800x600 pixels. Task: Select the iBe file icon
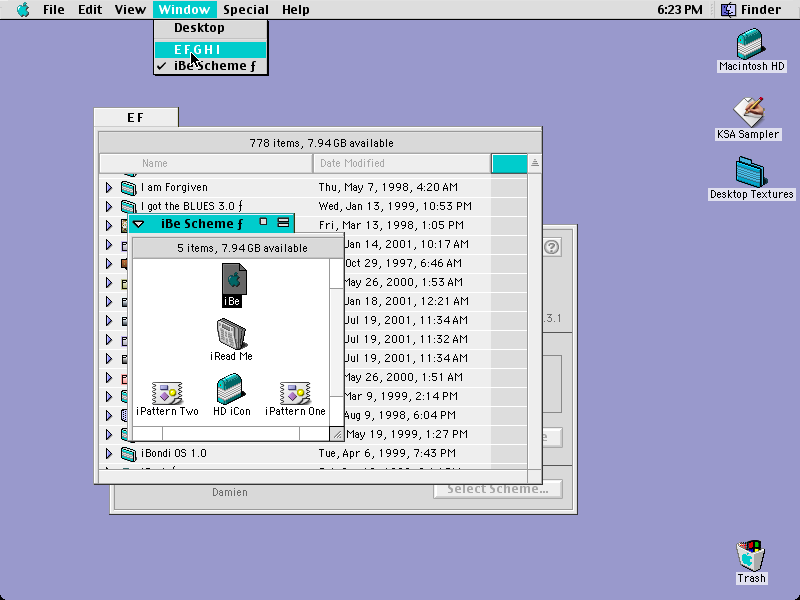(x=232, y=285)
